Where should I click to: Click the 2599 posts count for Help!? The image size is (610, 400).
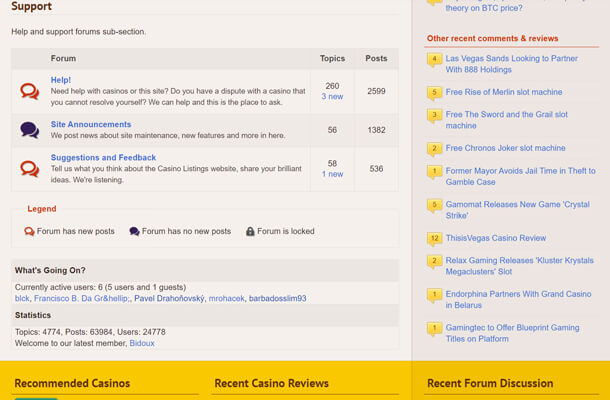tap(376, 91)
